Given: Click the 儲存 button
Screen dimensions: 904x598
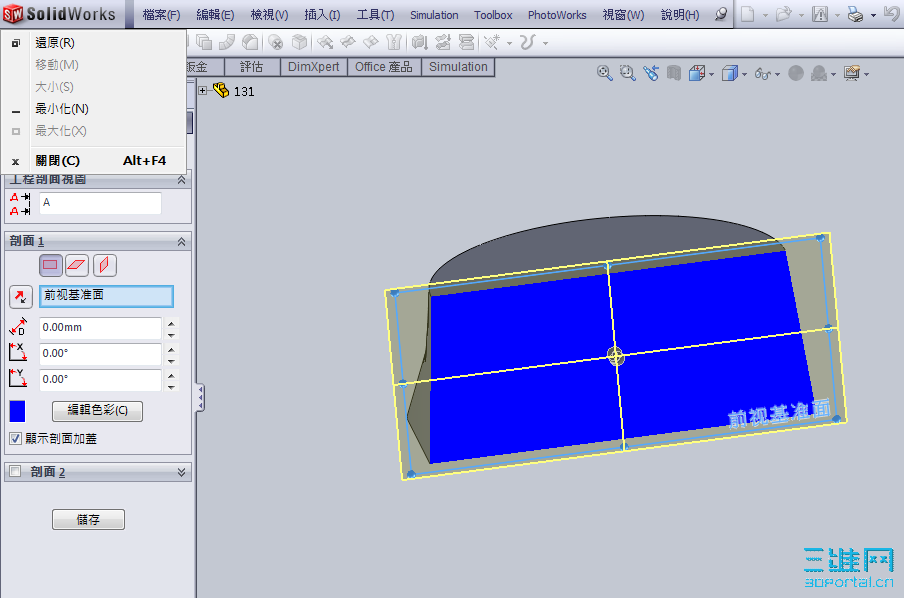Looking at the screenshot, I should click(88, 520).
